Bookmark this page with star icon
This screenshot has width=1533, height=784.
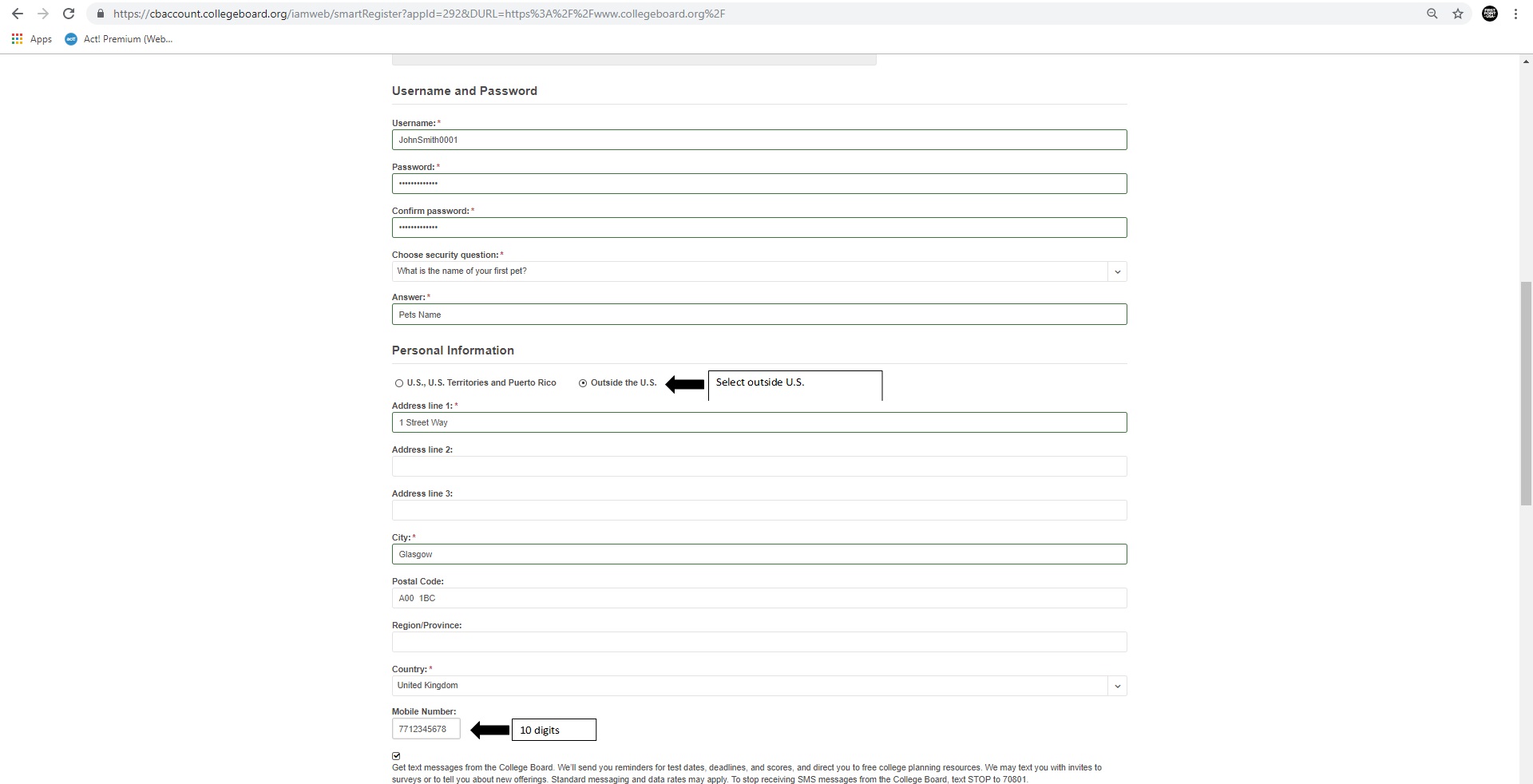click(1458, 14)
